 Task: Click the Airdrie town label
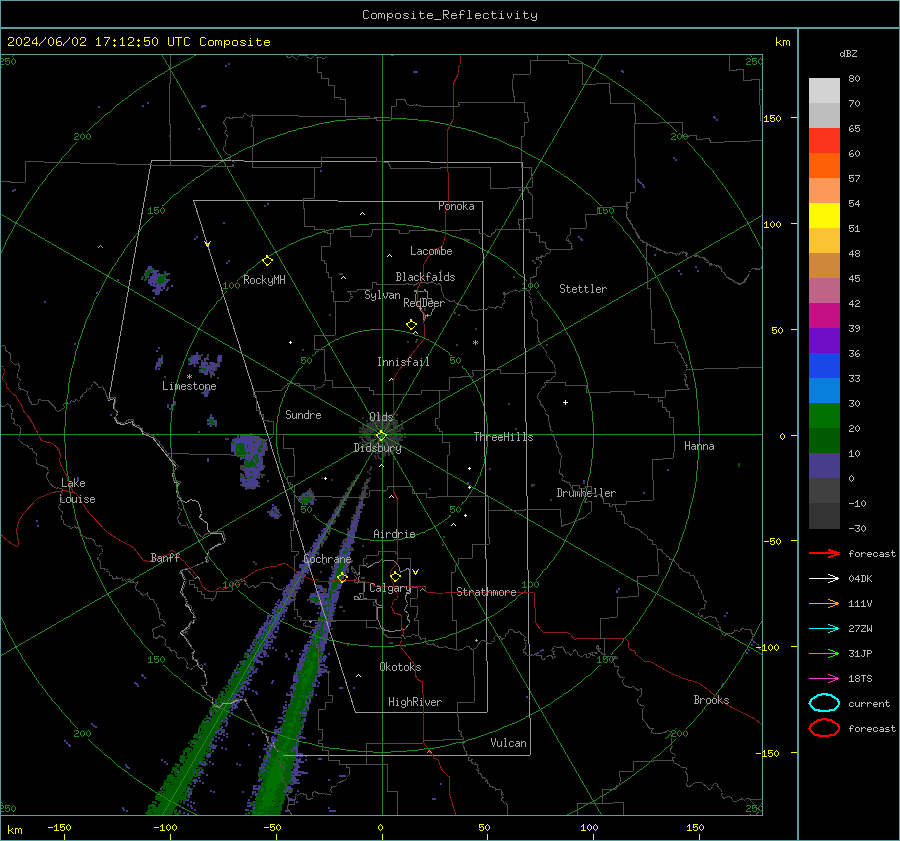point(394,534)
